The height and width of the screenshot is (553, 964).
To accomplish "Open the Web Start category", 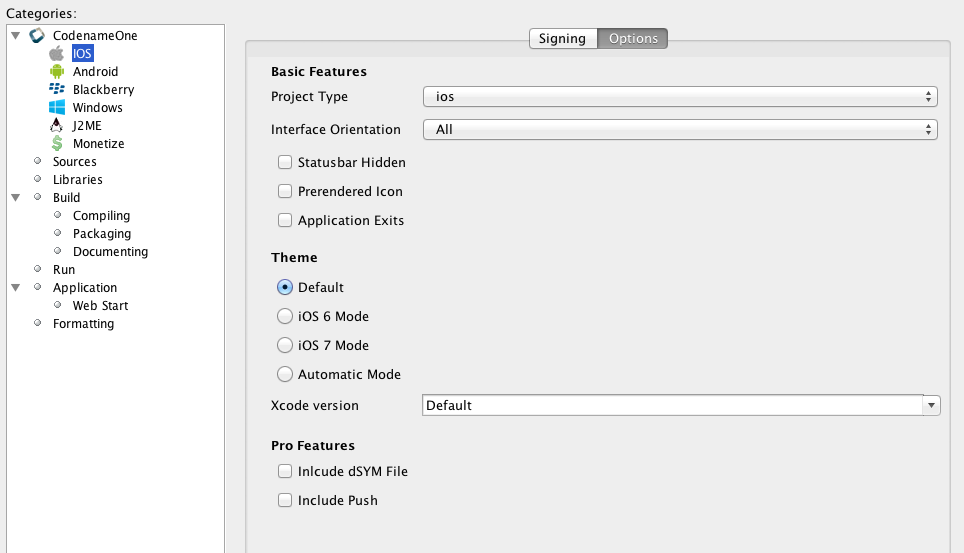I will click(x=100, y=305).
